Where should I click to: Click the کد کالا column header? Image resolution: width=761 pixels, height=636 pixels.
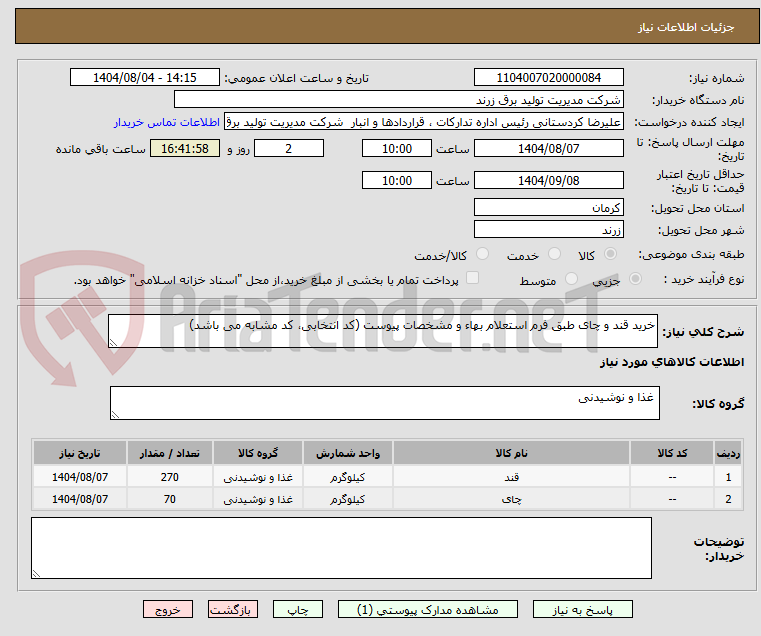(x=672, y=453)
